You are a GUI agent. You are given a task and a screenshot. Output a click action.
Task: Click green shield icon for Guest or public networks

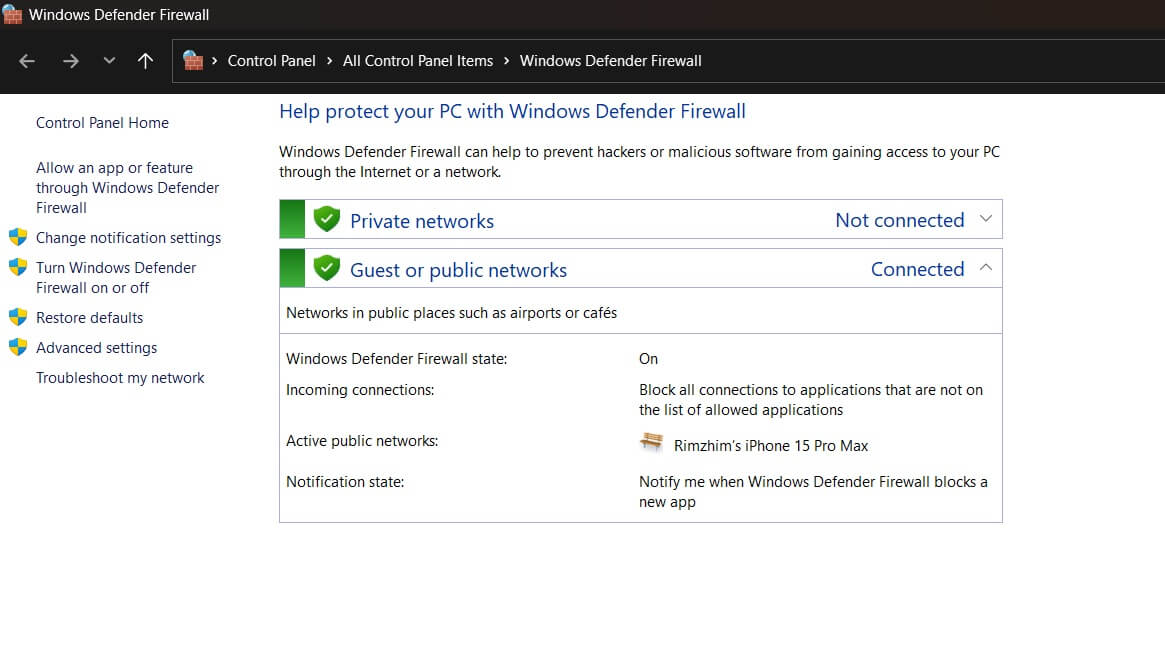tap(326, 268)
